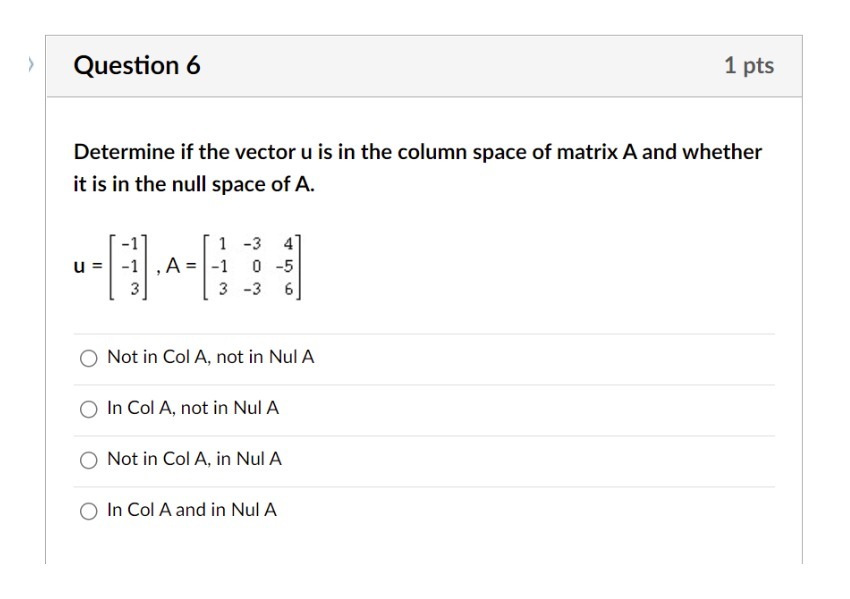
Task: Click the empty circle next to the second option
Action: coord(90,408)
